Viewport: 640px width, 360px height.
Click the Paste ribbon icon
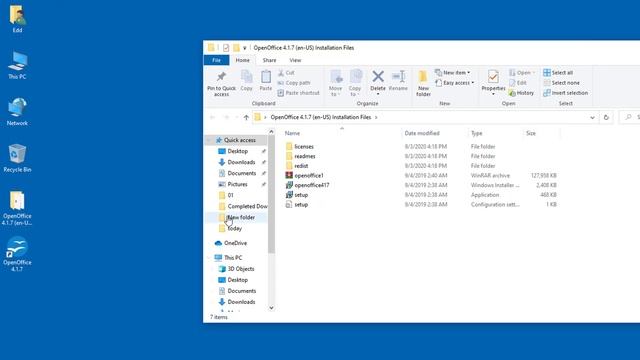coord(266,80)
